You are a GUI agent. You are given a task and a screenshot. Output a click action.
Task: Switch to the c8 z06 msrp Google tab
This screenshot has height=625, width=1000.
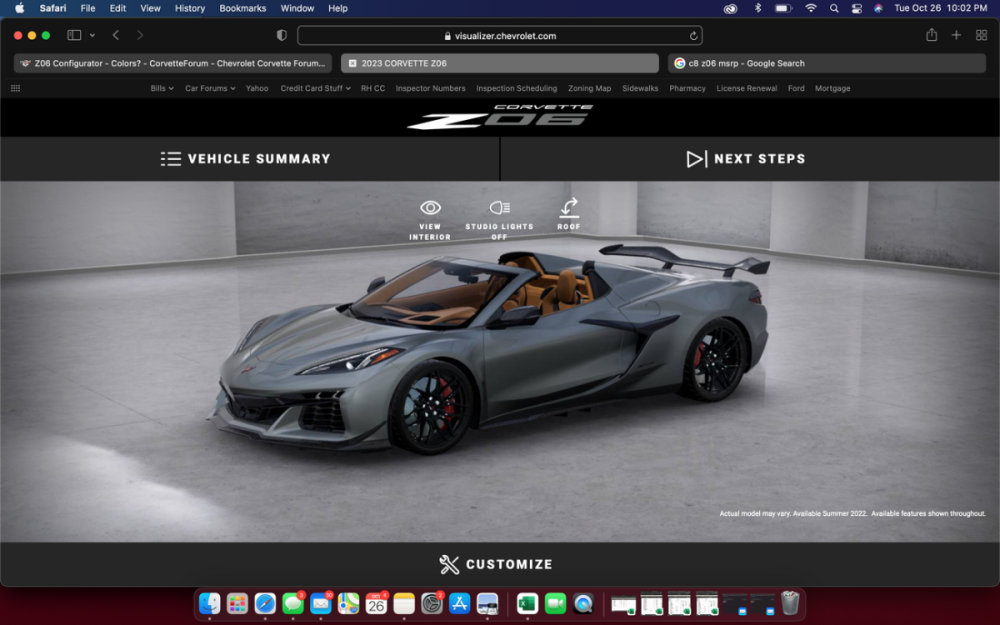[x=827, y=63]
